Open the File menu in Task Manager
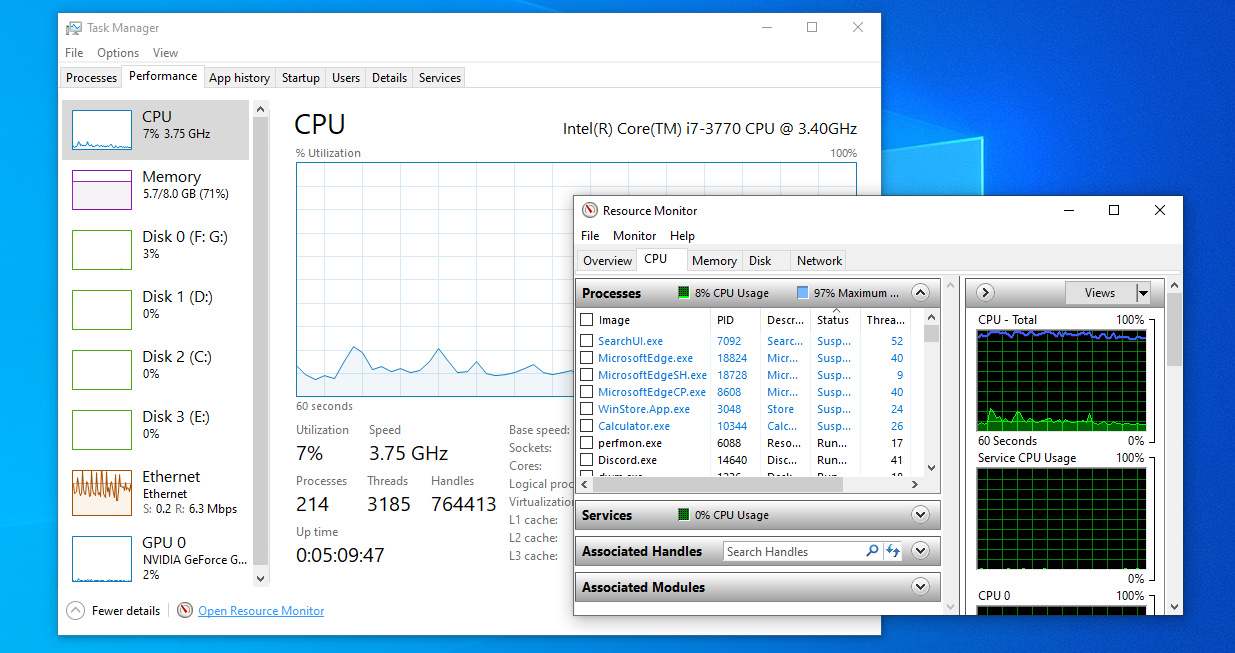 click(x=74, y=53)
